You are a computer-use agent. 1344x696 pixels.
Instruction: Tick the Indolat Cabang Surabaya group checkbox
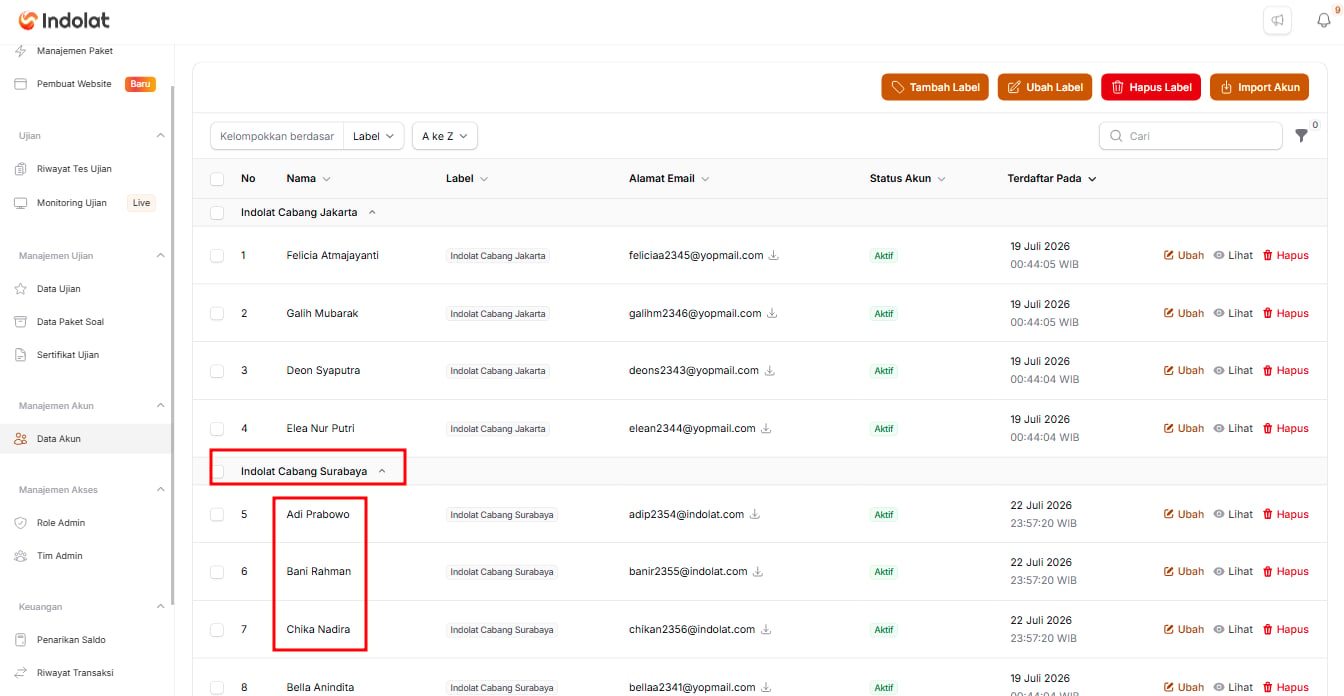click(x=217, y=472)
